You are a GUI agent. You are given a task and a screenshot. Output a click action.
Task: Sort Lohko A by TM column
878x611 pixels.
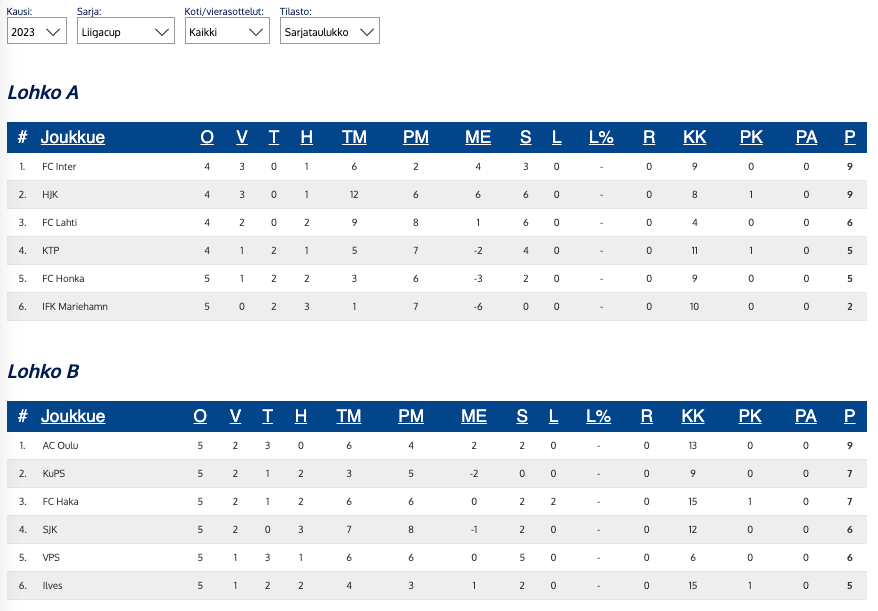tap(354, 138)
